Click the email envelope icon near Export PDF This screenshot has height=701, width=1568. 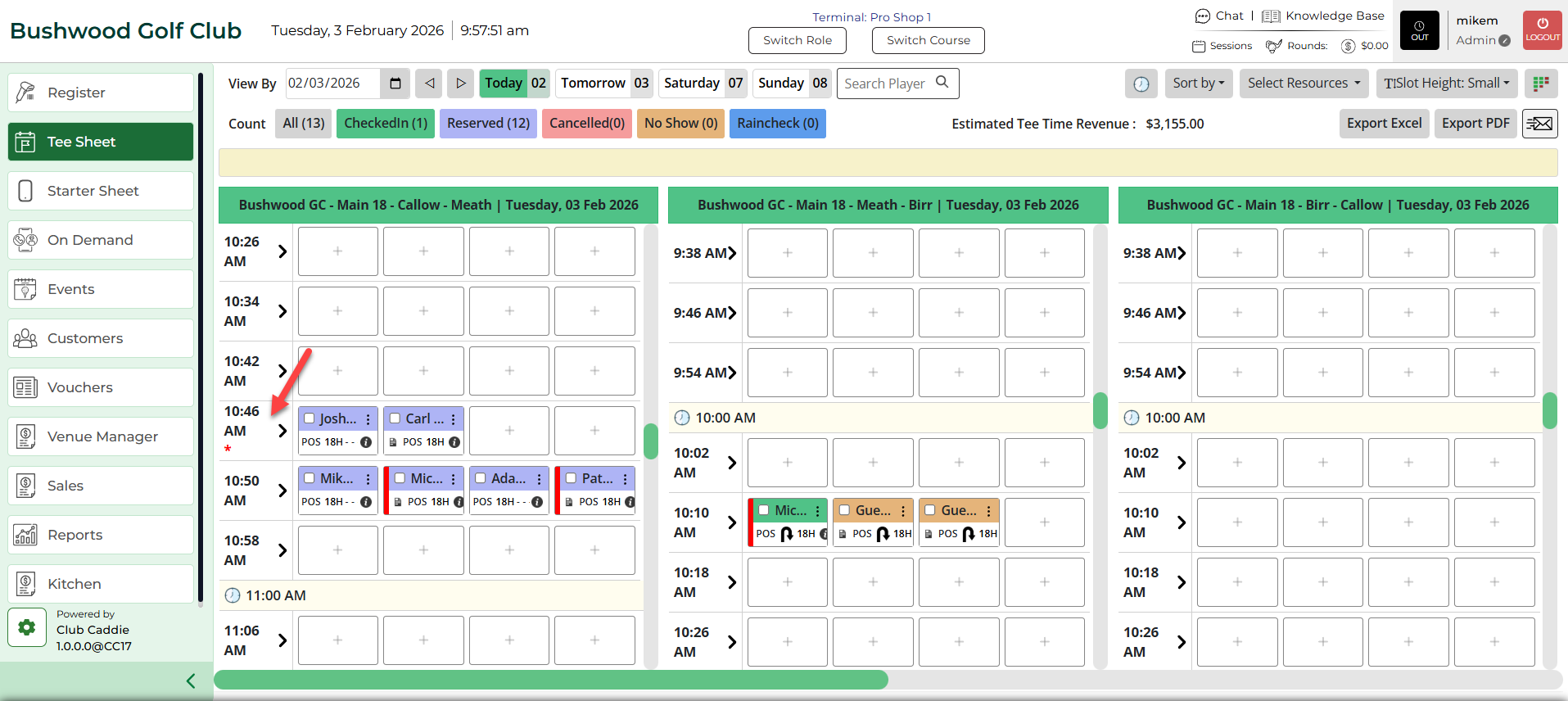point(1539,124)
